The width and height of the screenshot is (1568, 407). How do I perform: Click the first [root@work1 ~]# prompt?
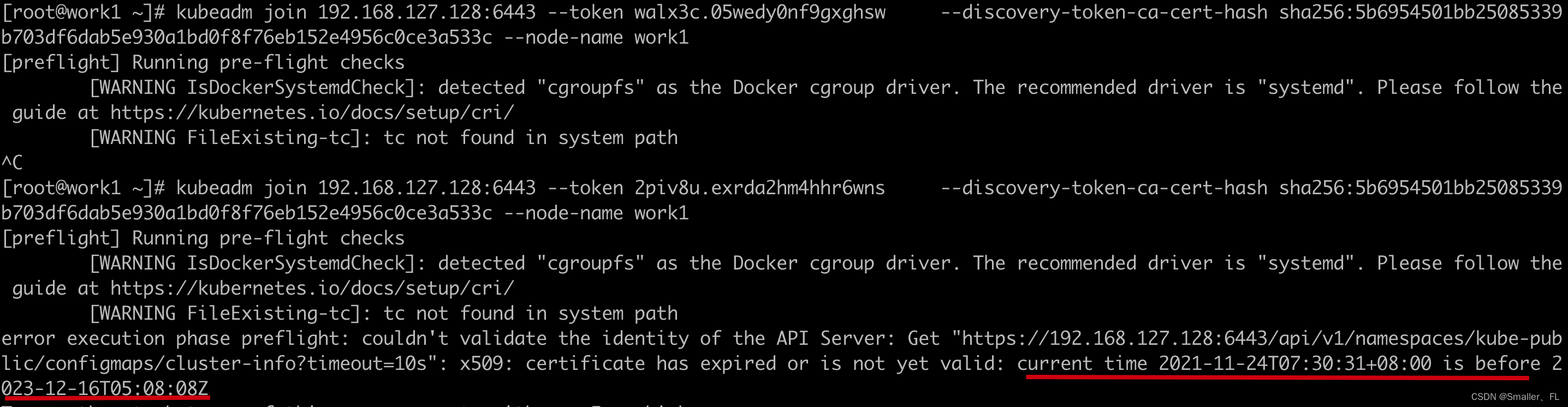84,12
